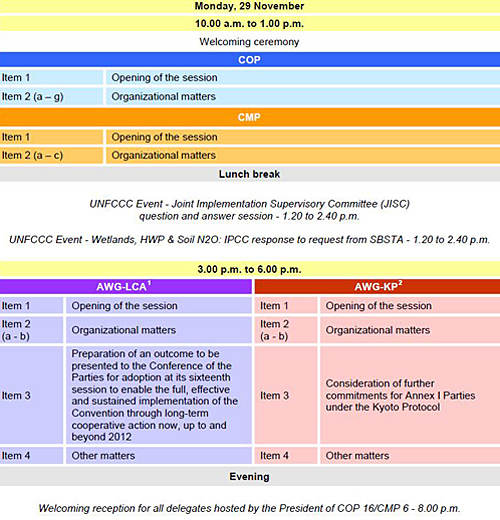Click the Welcoming reception for all delegates text

(x=249, y=508)
